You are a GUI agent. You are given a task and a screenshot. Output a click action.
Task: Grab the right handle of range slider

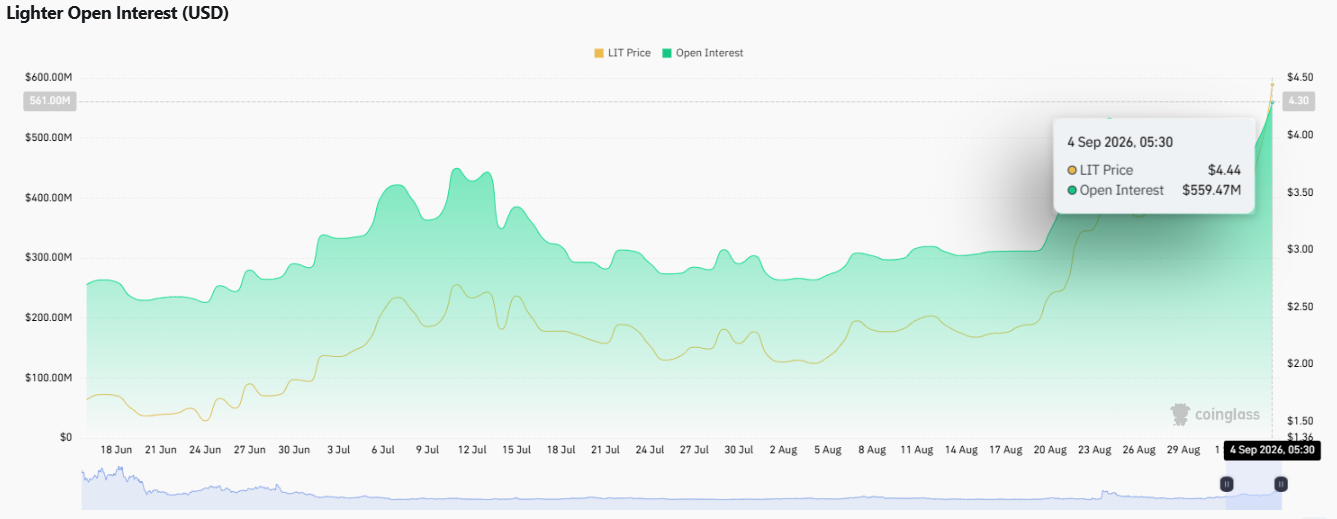[1280, 484]
